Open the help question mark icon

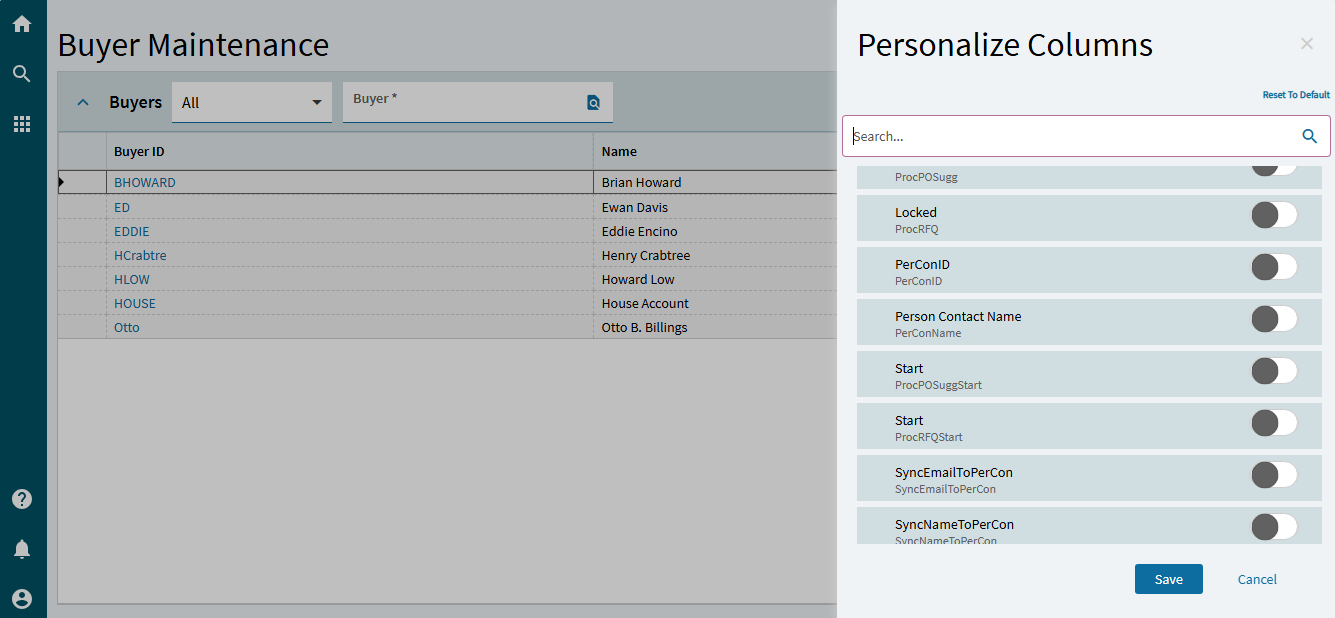pos(22,499)
